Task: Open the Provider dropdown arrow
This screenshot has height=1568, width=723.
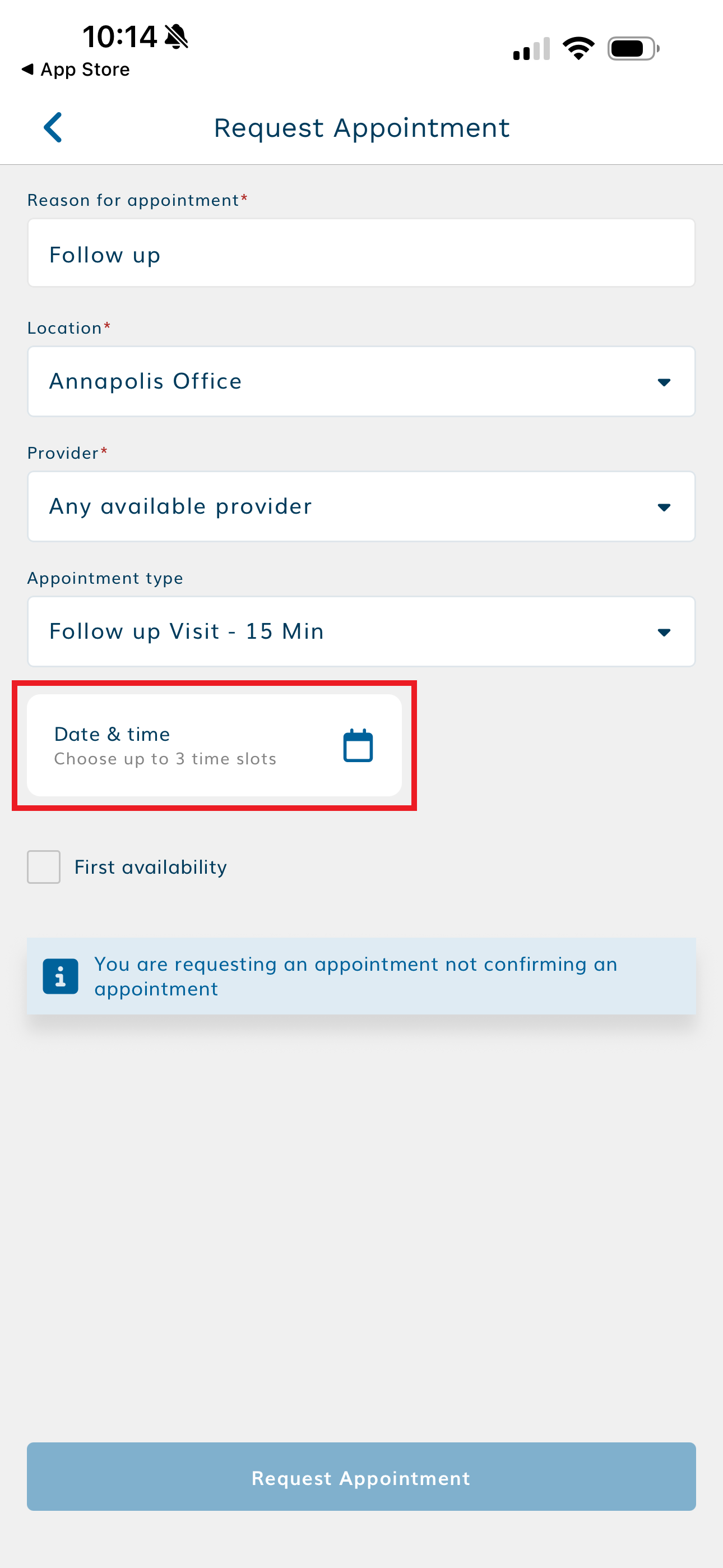Action: [664, 507]
